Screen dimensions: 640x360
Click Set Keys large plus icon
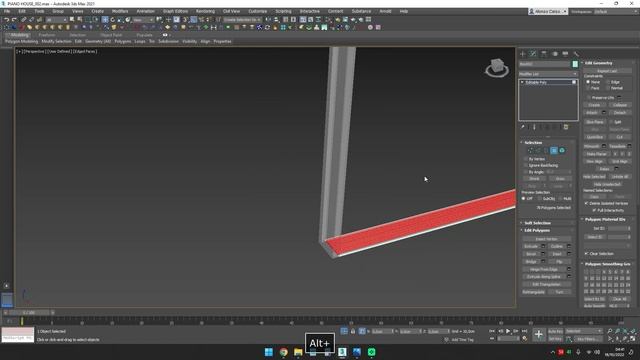pos(538,335)
